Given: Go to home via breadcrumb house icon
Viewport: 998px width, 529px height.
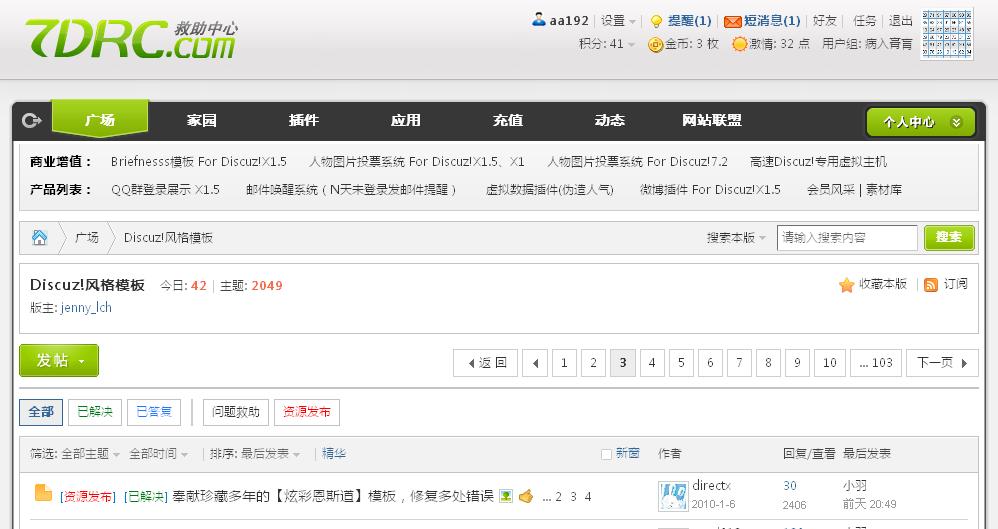Looking at the screenshot, I should point(39,237).
